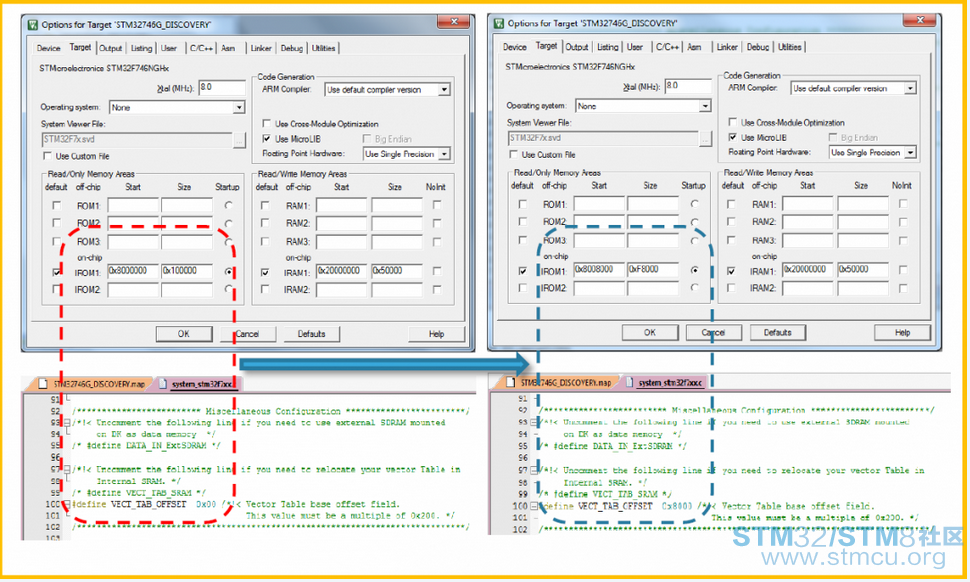Screen dimensions: 970x582
Task: Click IROM1 Size field showing 0x100000
Action: click(187, 272)
